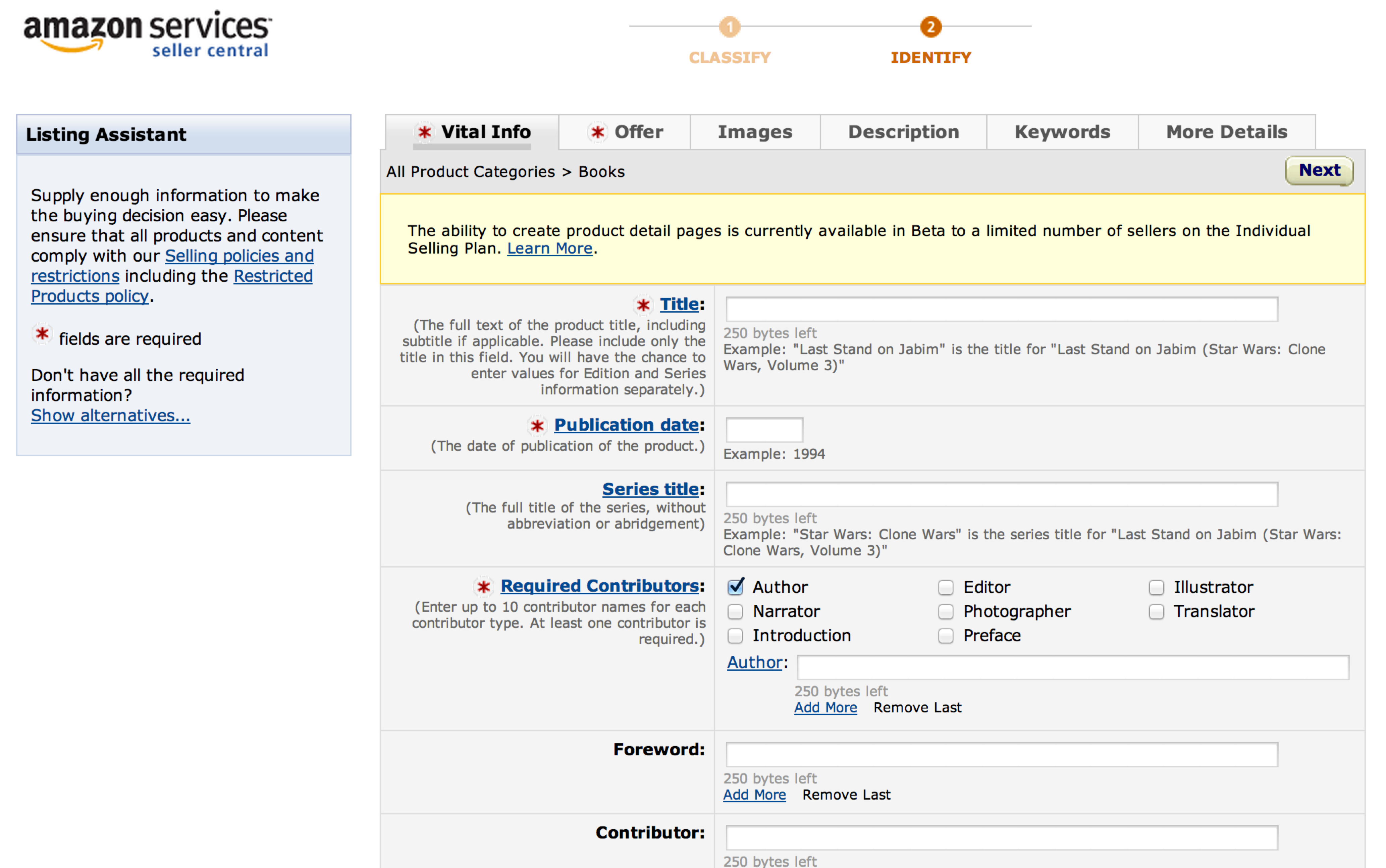Open the Learn More link
Screen dimensions: 1386x868
tap(549, 249)
